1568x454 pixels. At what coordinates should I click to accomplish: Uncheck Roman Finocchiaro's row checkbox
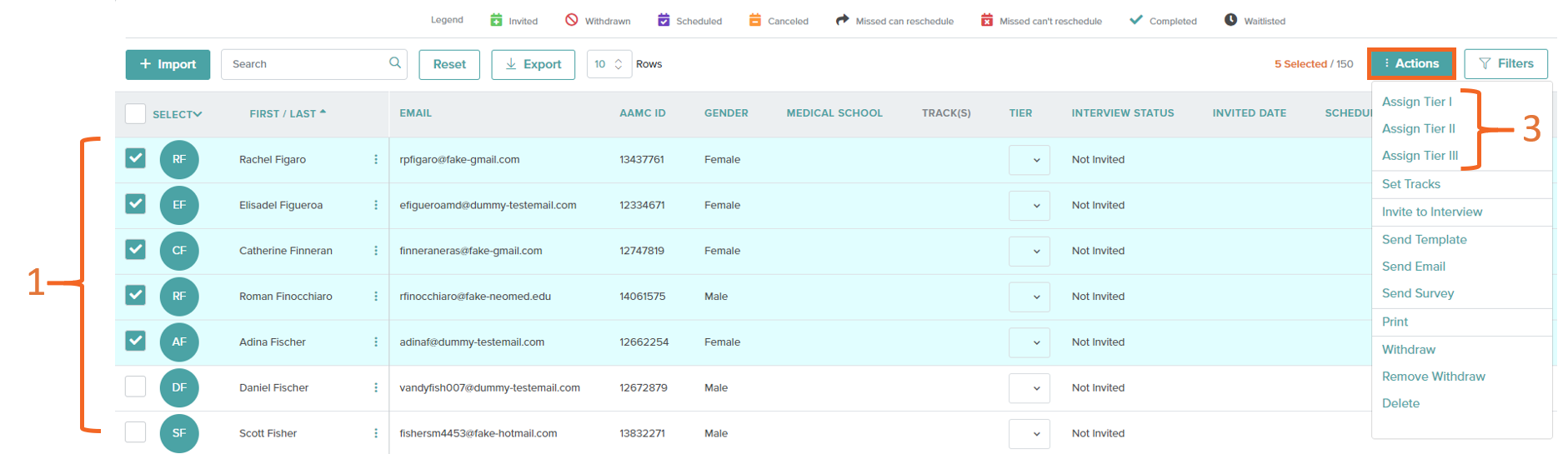135,296
